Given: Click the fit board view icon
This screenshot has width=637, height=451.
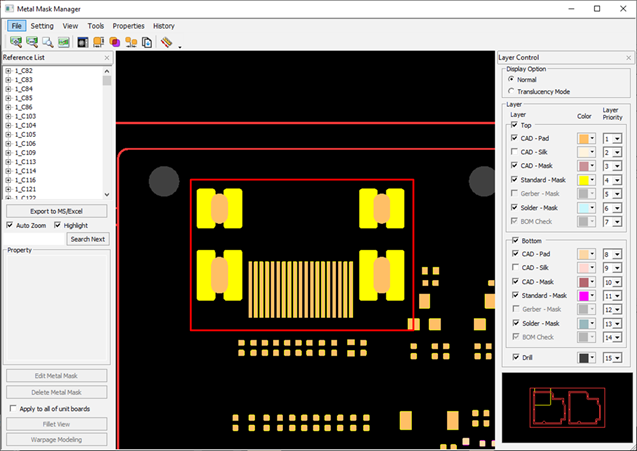Looking at the screenshot, I should tap(63, 43).
